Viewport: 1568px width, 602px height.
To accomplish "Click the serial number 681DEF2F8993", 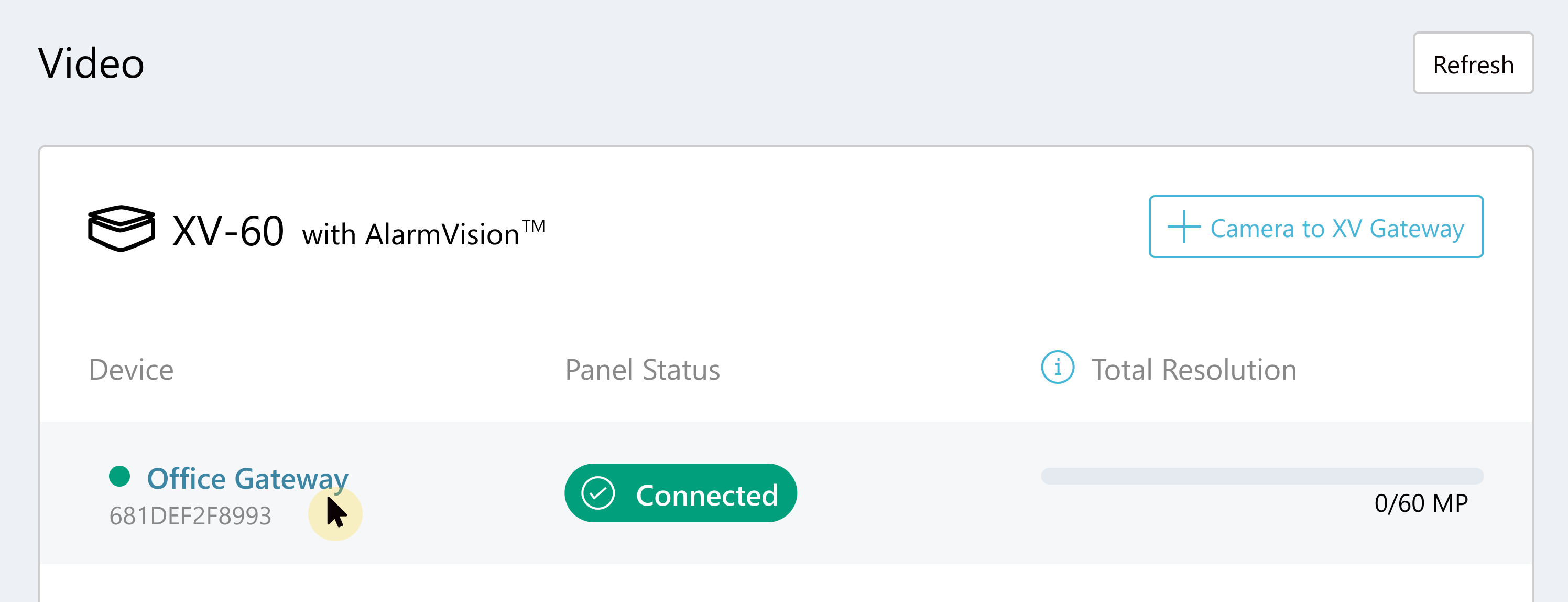I will 190,516.
